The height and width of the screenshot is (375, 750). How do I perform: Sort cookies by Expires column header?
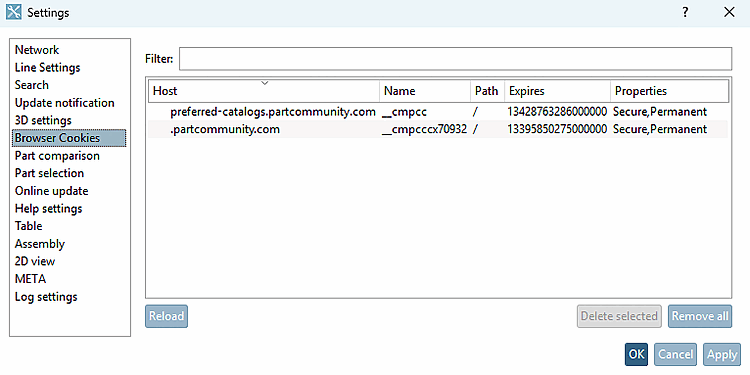pos(557,91)
